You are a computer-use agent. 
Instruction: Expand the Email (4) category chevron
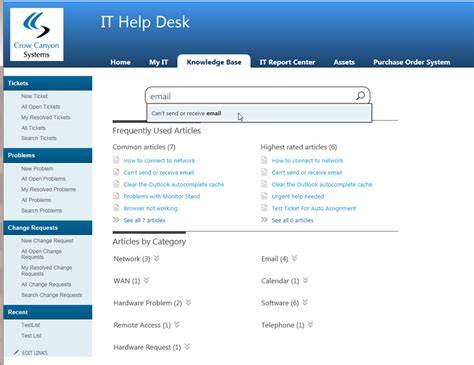coord(294,258)
